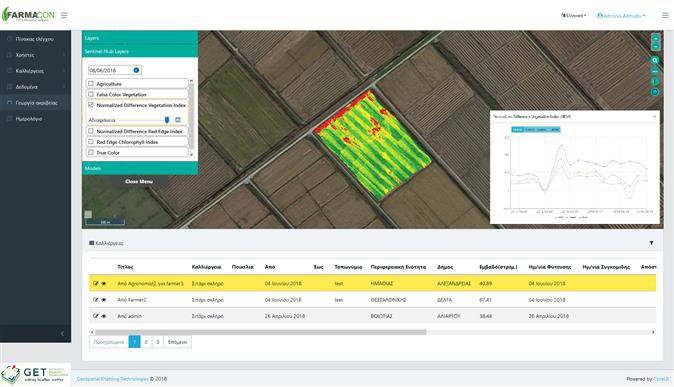The width and height of the screenshot is (674, 387).
Task: Select Γεωργία ακριβείας in the sidebar
Action: [x=35, y=103]
